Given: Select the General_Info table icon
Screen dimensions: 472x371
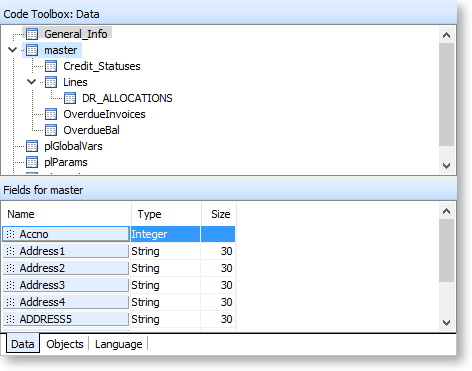Looking at the screenshot, I should (32, 34).
